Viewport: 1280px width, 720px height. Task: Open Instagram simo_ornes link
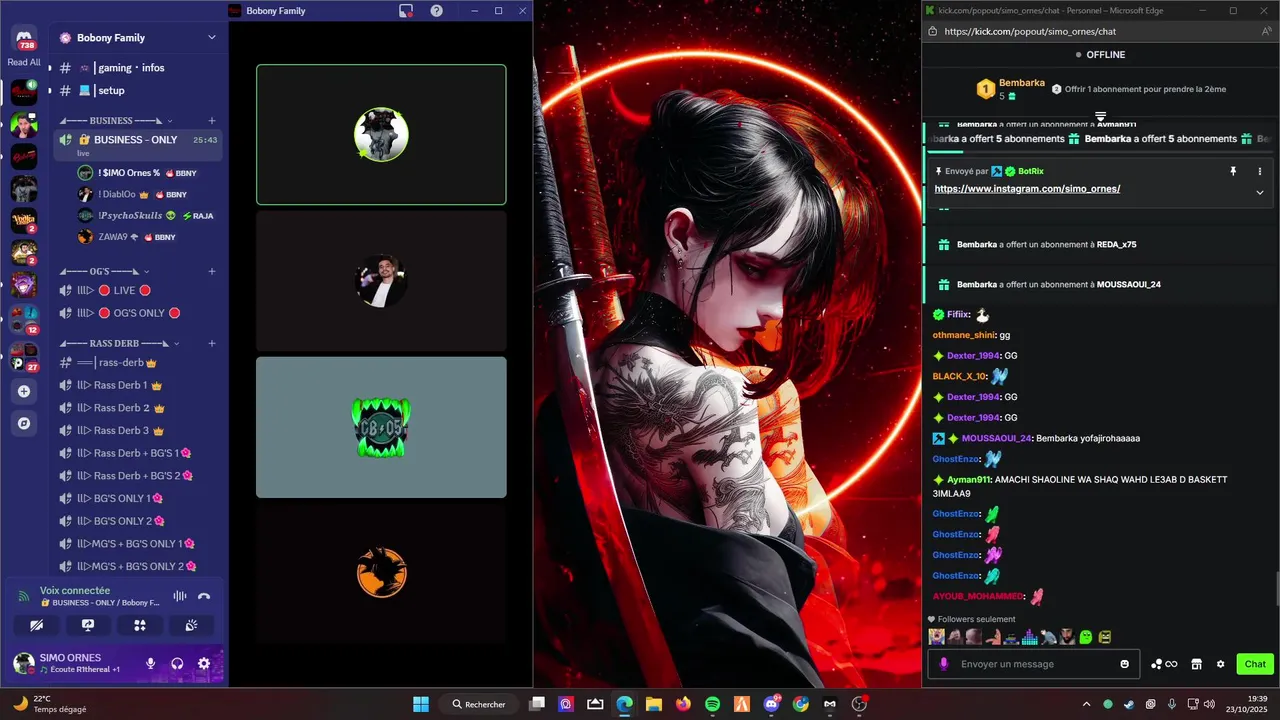point(1027,189)
